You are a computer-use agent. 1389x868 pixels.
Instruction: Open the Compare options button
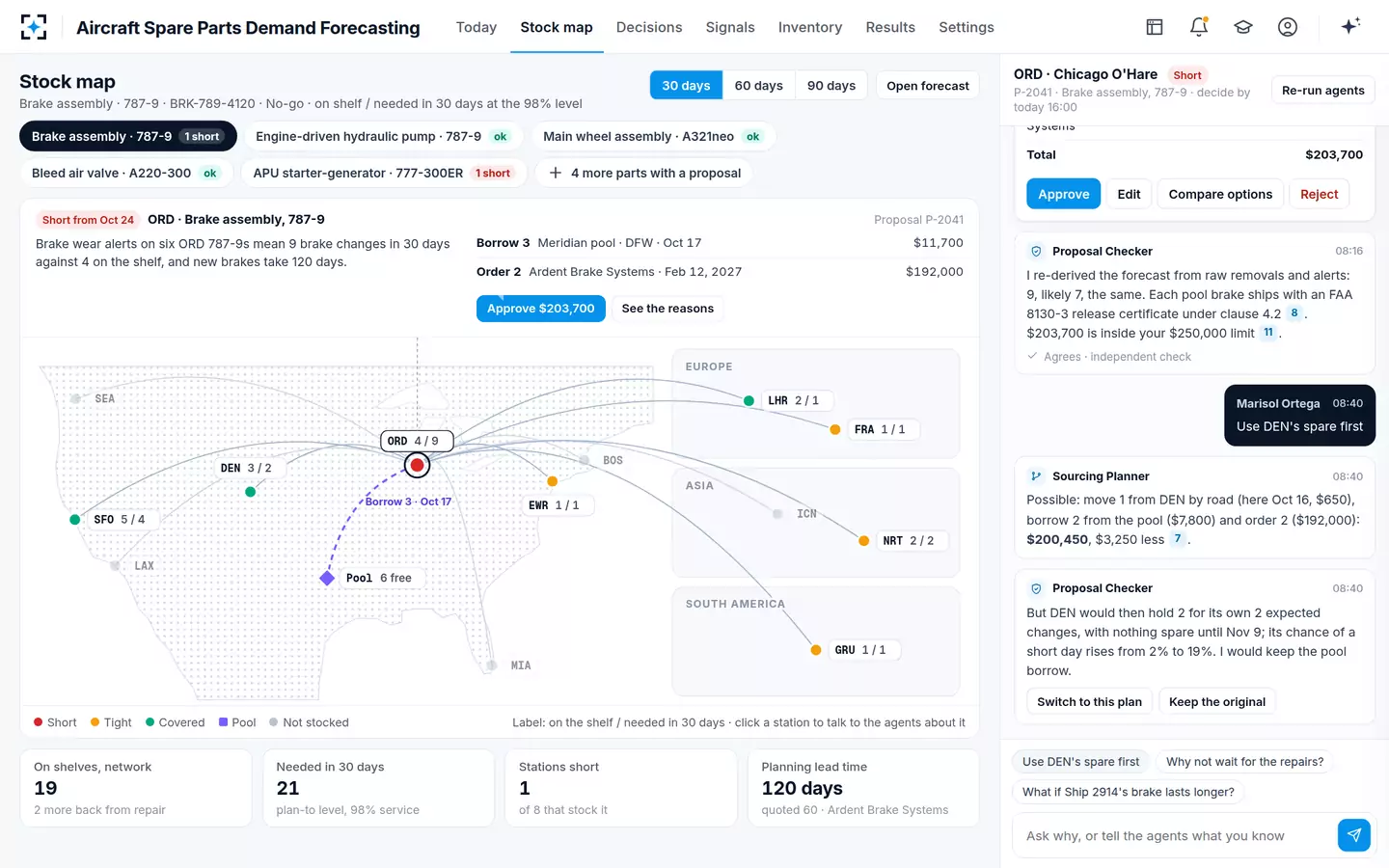click(x=1220, y=194)
